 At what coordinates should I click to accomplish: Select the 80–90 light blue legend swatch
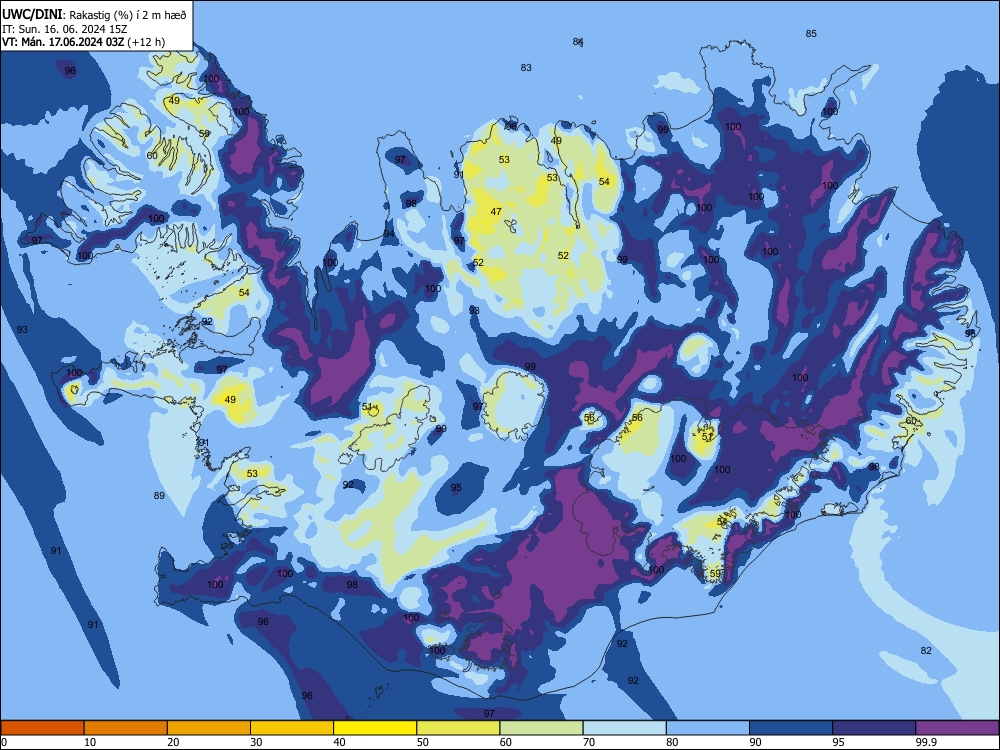coord(708,728)
